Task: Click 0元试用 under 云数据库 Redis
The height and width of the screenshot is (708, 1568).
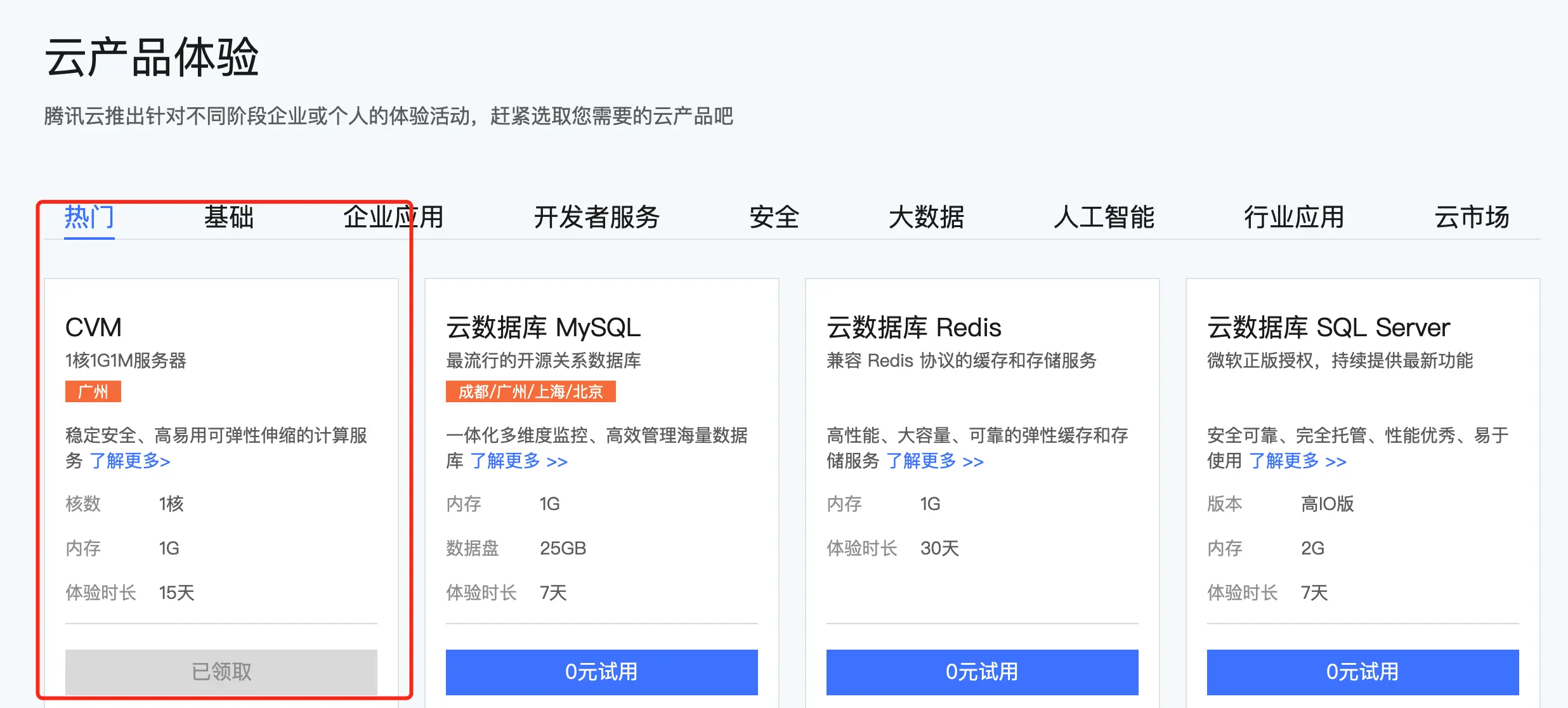Action: pyautogui.click(x=983, y=672)
